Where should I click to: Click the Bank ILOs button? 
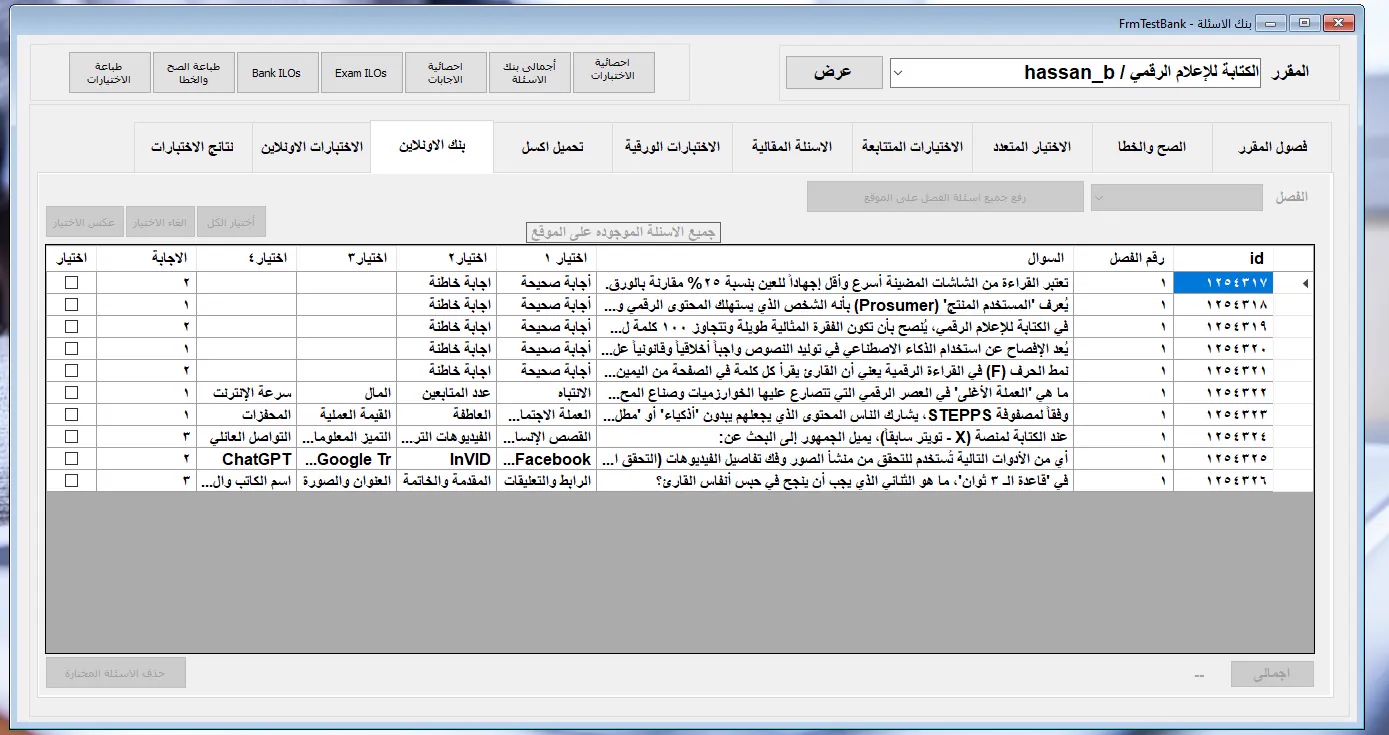coord(276,73)
